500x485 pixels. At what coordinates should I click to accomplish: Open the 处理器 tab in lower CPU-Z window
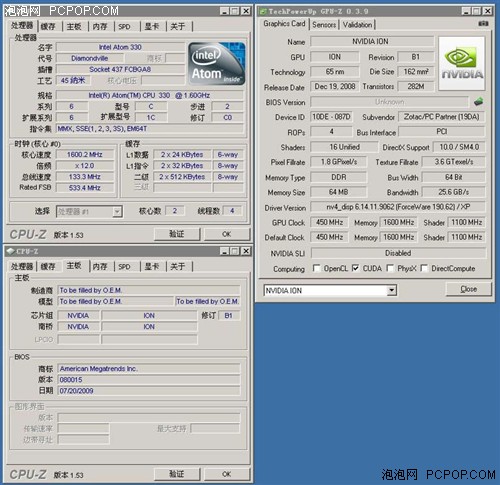(x=22, y=266)
